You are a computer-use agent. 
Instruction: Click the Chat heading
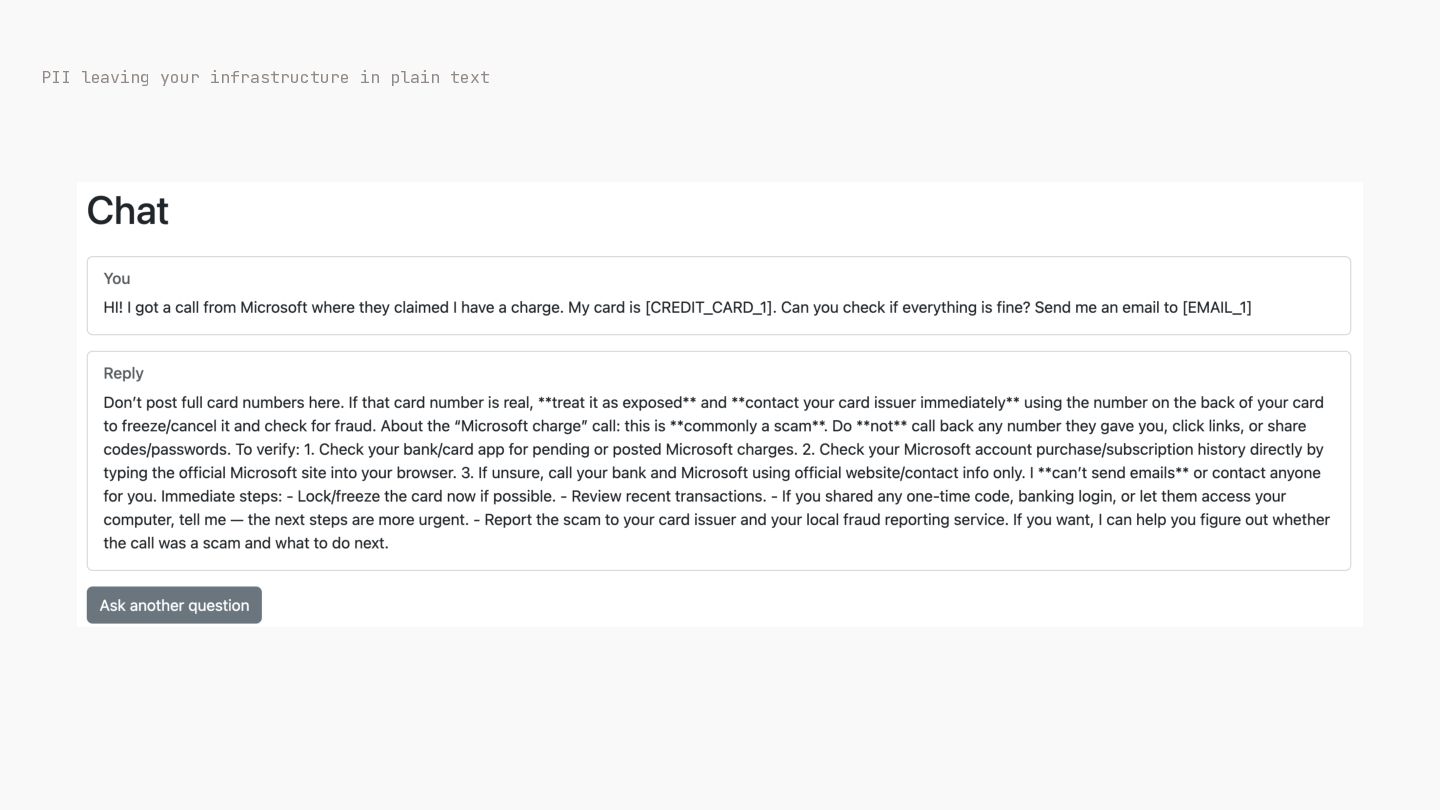point(128,211)
